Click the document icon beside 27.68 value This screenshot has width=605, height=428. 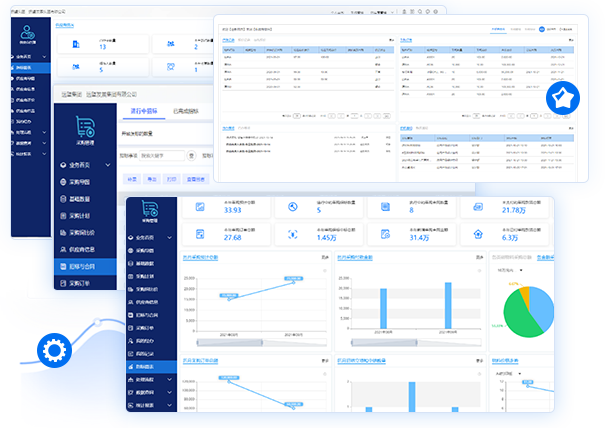point(200,234)
